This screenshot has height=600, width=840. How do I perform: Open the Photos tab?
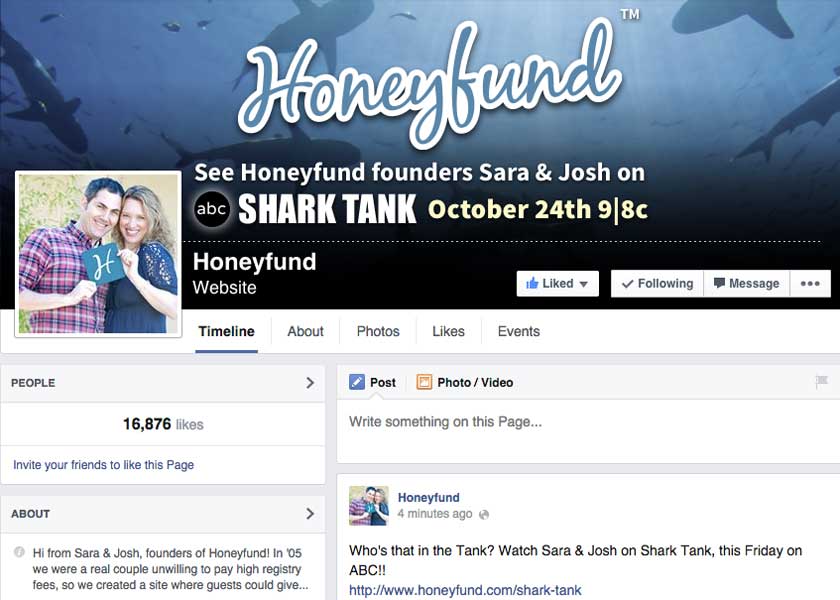click(378, 331)
